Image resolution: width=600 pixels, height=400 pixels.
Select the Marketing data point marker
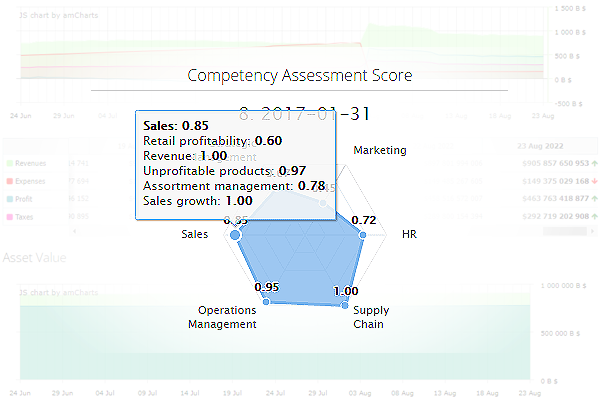(x=323, y=203)
